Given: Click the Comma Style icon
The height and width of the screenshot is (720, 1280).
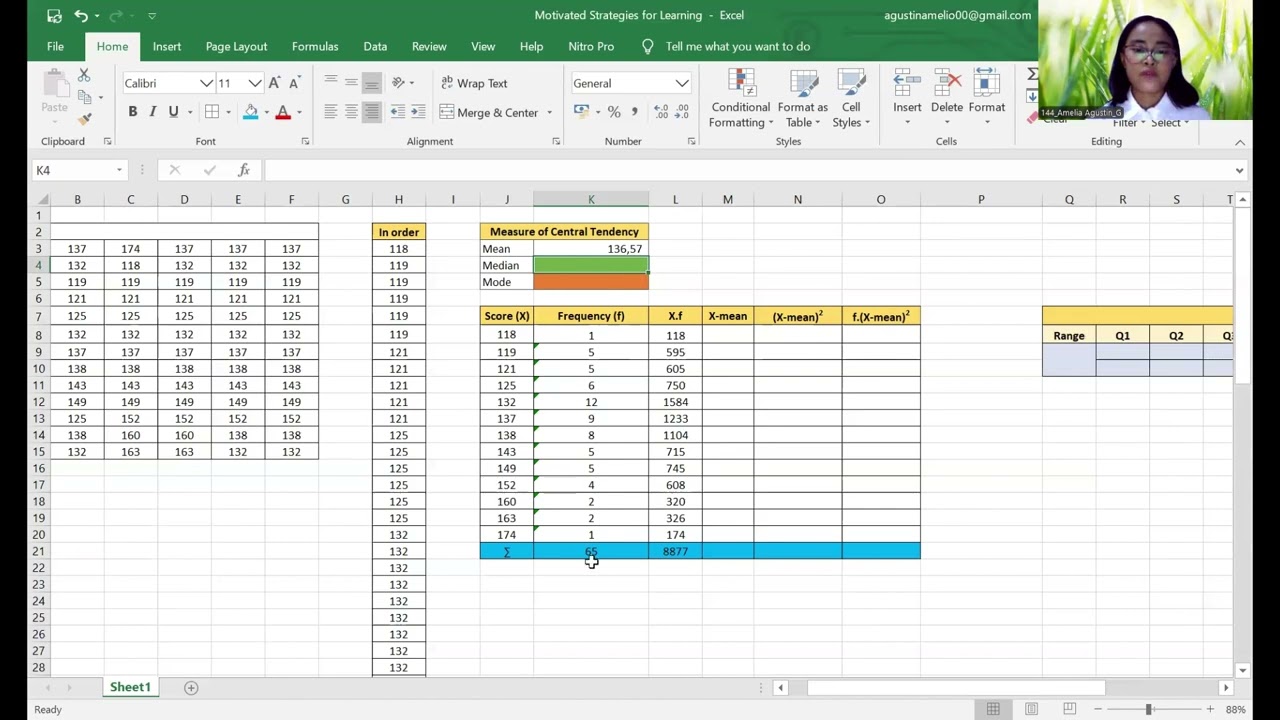Looking at the screenshot, I should 634,112.
